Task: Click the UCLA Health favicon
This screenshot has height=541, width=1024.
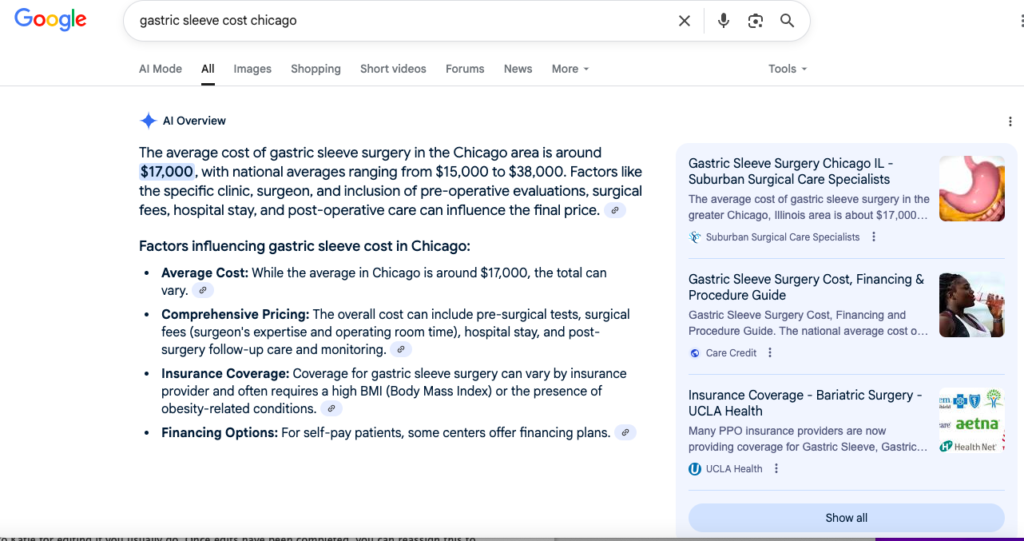Action: point(695,468)
